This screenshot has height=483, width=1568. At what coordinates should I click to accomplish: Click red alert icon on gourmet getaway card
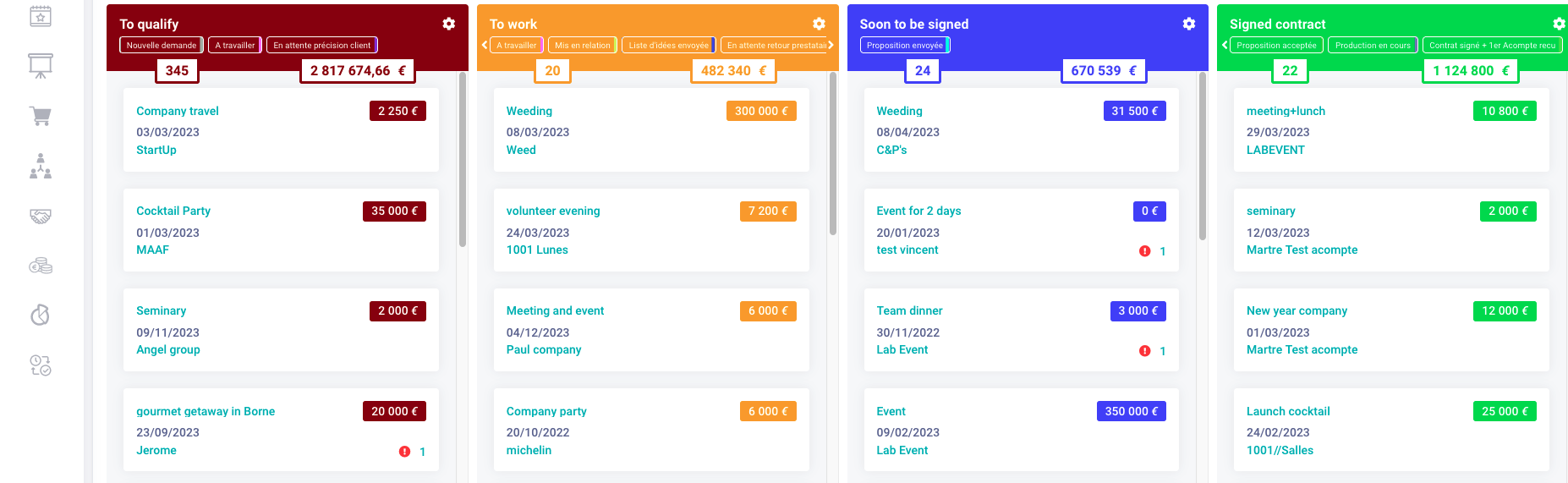[x=404, y=452]
